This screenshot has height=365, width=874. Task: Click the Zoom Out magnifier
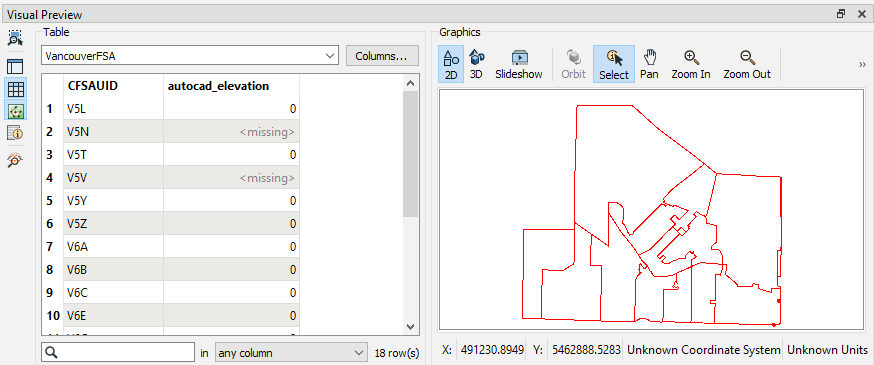[747, 64]
